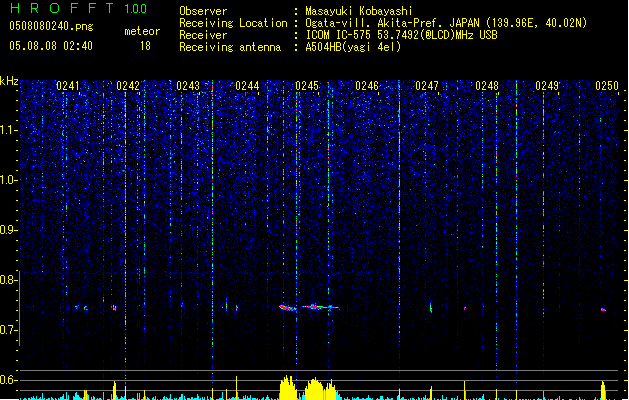Screen dimensions: 629x400
Task: Select the file name 0508080240.png
Action: [x=51, y=26]
